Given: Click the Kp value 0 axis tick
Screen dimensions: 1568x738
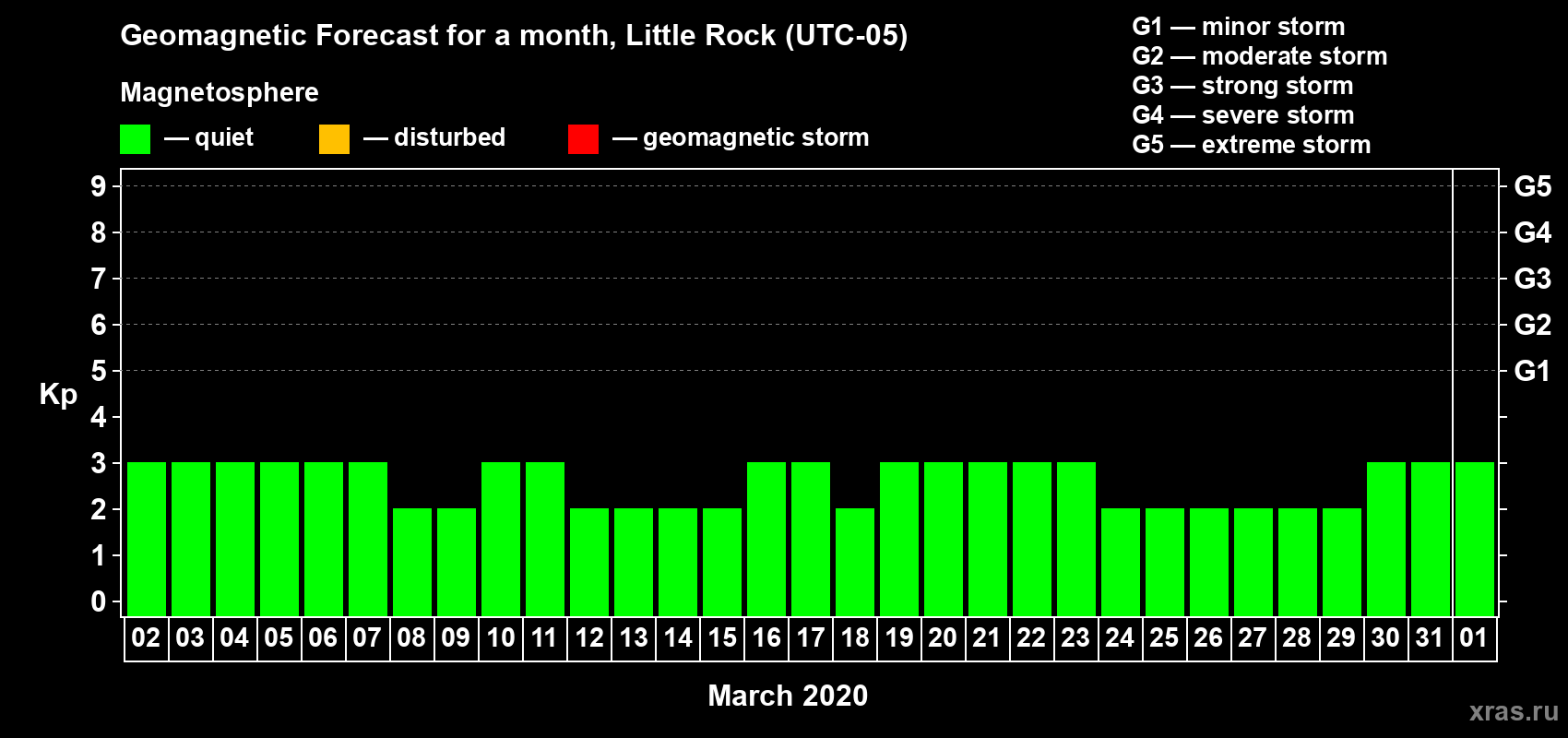Looking at the screenshot, I should [99, 601].
